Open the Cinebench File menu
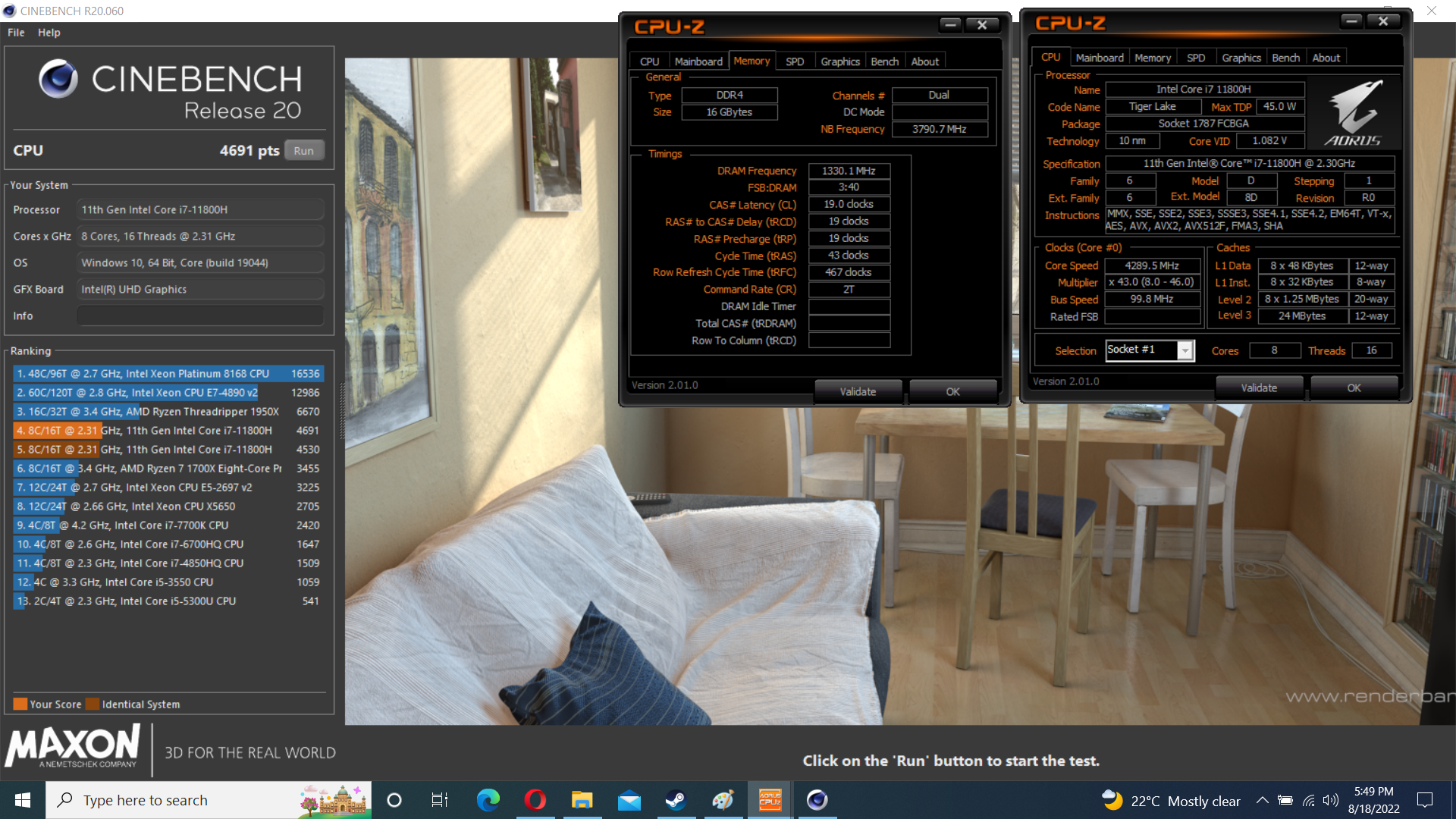The width and height of the screenshot is (1456, 819). pos(16,33)
